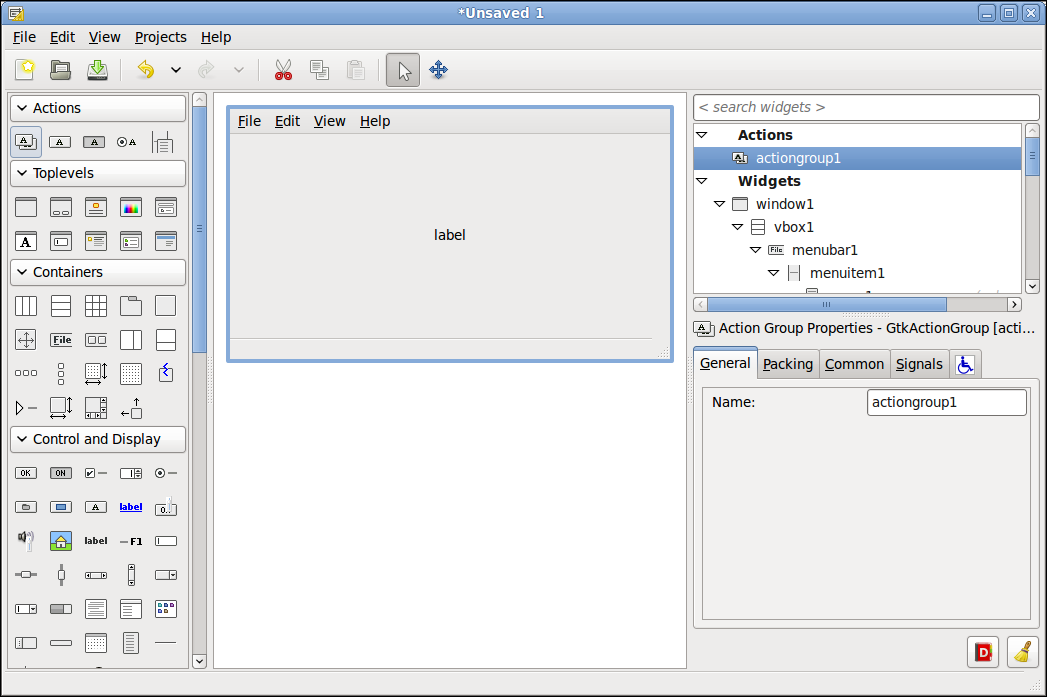Collapse the window1 tree node
The width and height of the screenshot is (1047, 697).
[719, 204]
